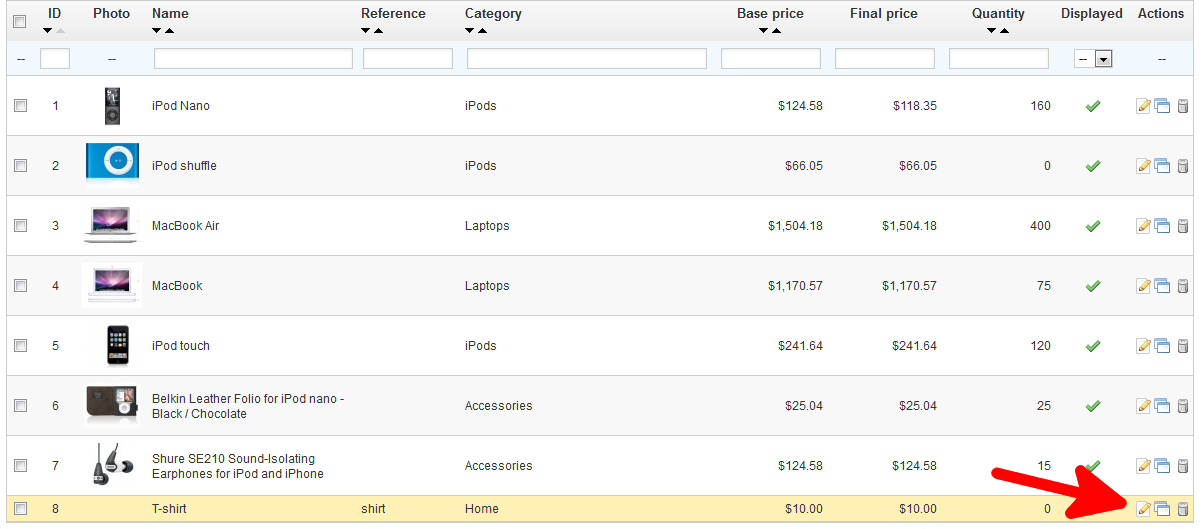This screenshot has height=529, width=1202.
Task: Focus the Quantity filter field
Action: point(999,59)
